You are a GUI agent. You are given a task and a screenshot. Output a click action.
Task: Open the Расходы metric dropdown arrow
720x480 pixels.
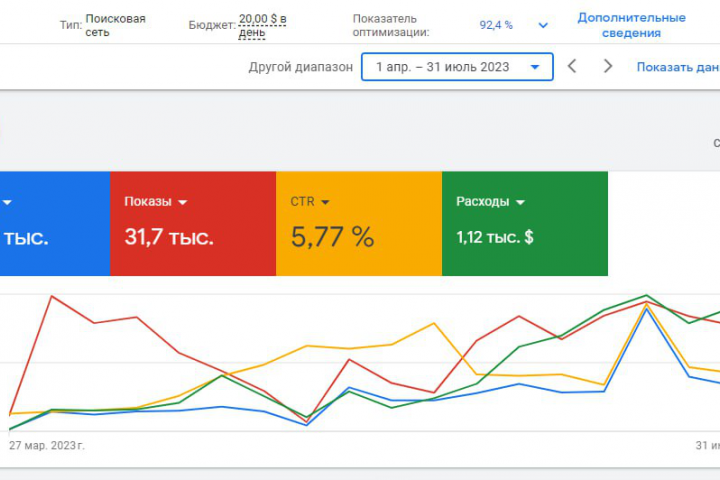(x=520, y=202)
